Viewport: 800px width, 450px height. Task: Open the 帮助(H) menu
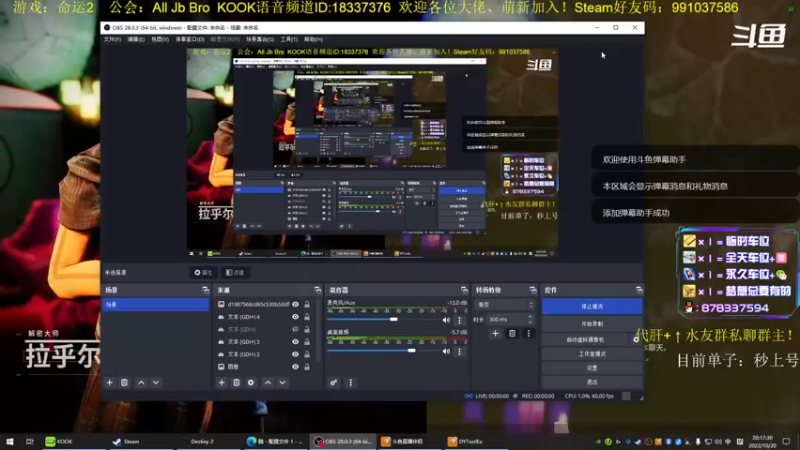pyautogui.click(x=313, y=39)
